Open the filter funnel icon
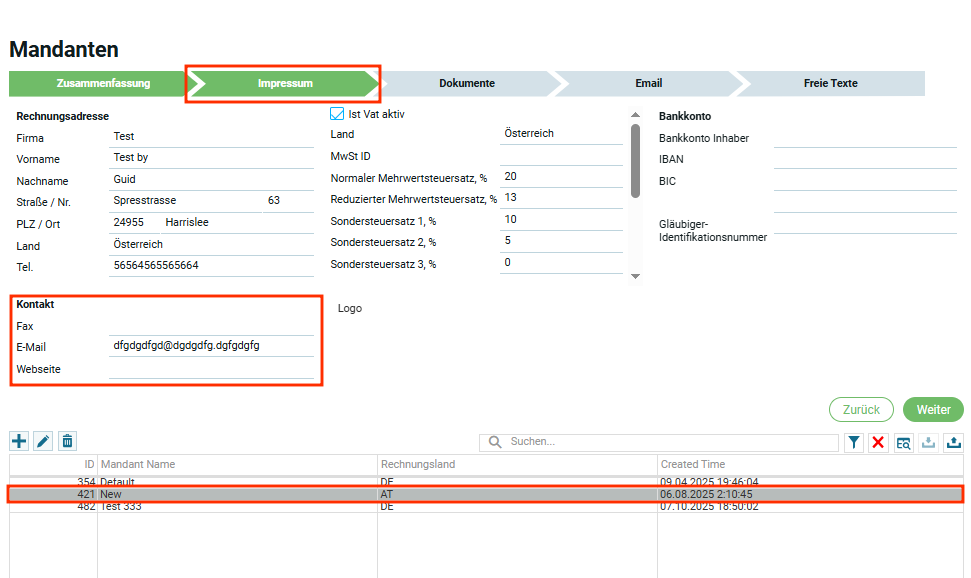This screenshot has width=971, height=578. [x=854, y=442]
